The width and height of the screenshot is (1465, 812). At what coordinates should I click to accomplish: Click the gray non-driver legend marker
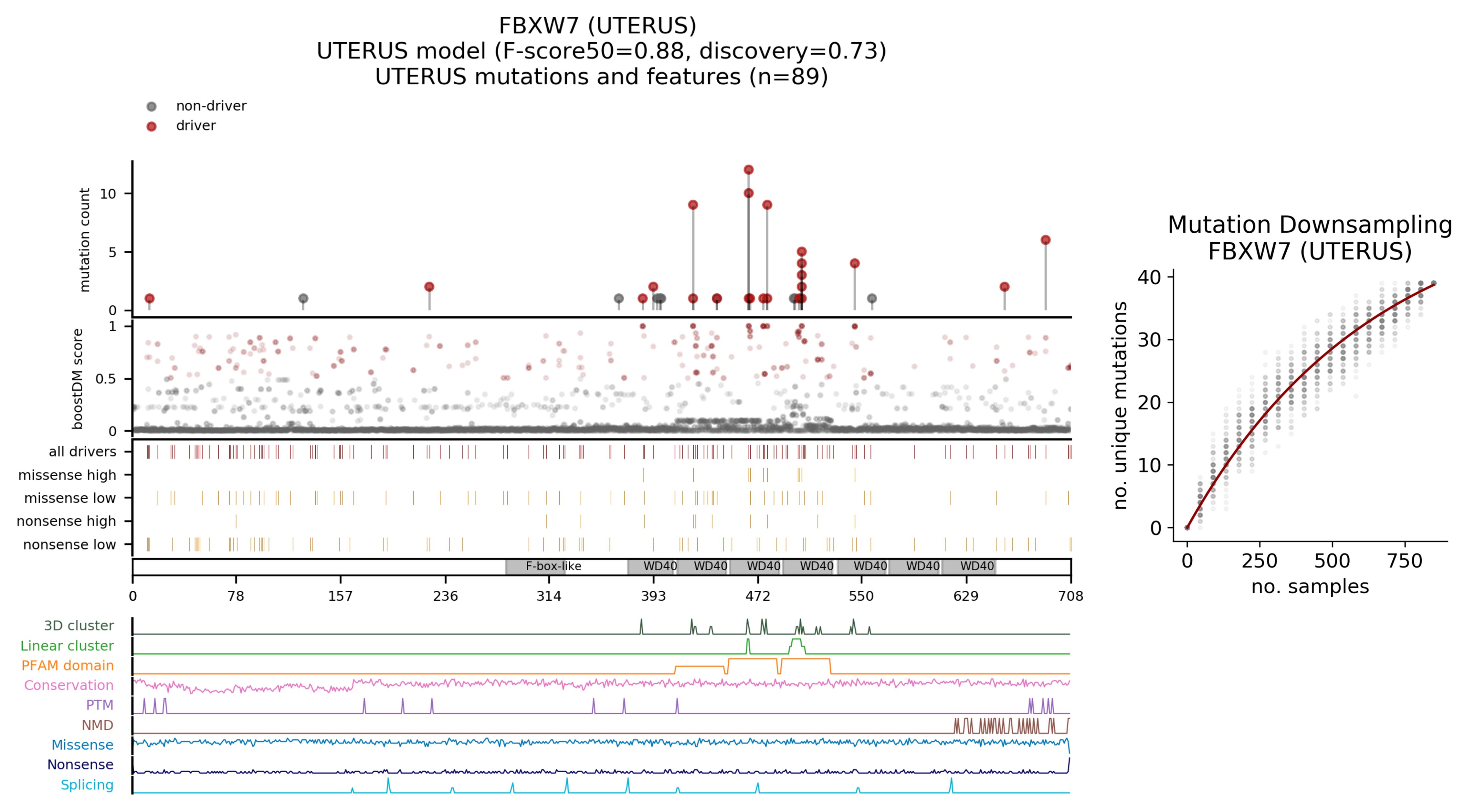pos(151,106)
